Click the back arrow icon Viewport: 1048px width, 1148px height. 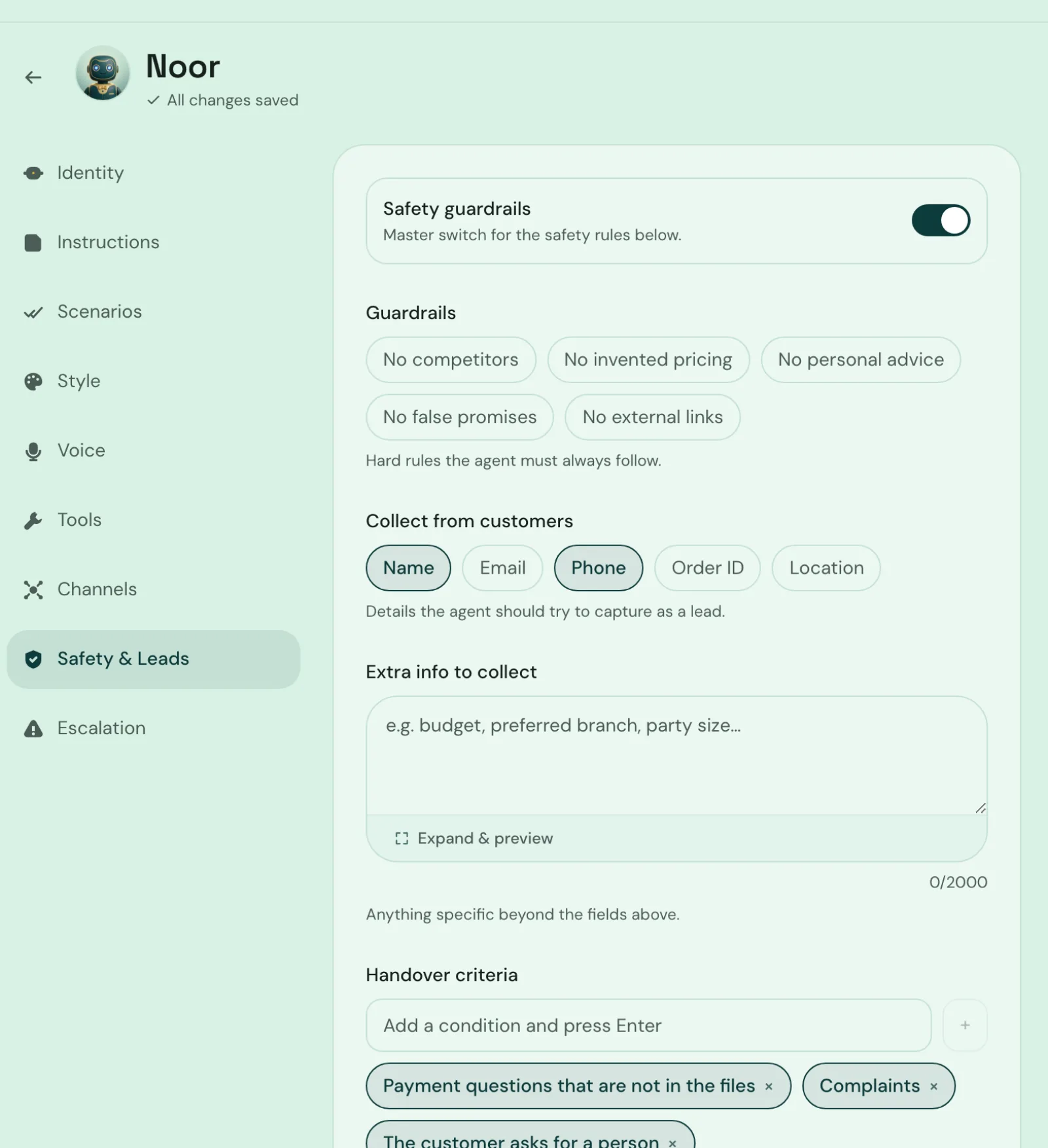click(33, 77)
